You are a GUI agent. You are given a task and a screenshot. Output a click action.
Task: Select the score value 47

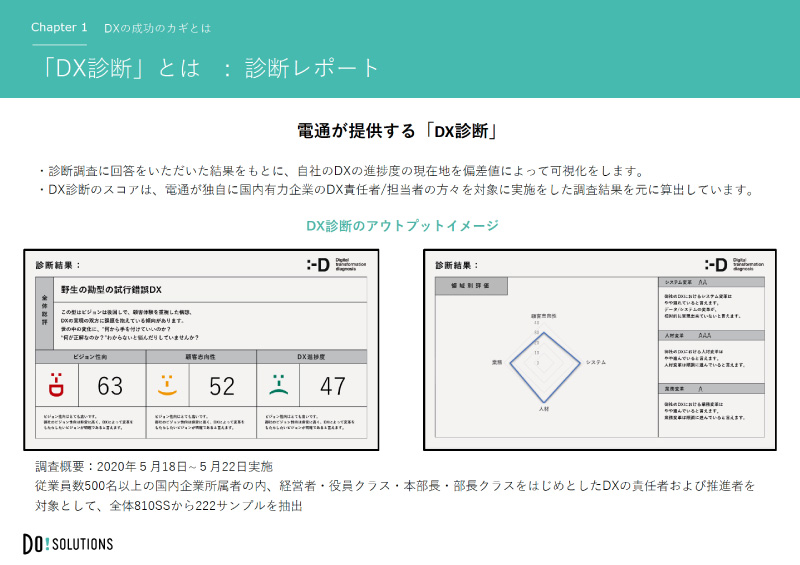tap(333, 386)
